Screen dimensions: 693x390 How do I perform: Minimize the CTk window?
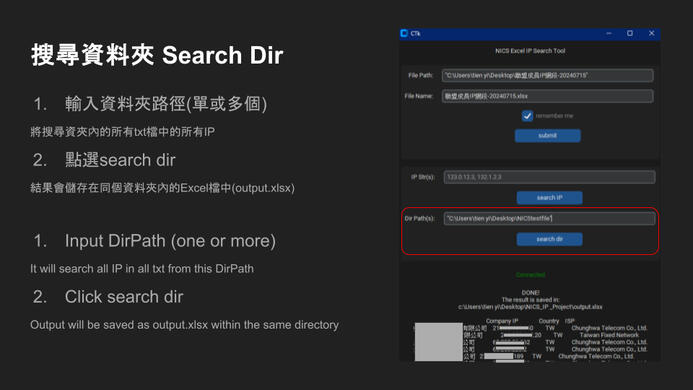click(609, 33)
